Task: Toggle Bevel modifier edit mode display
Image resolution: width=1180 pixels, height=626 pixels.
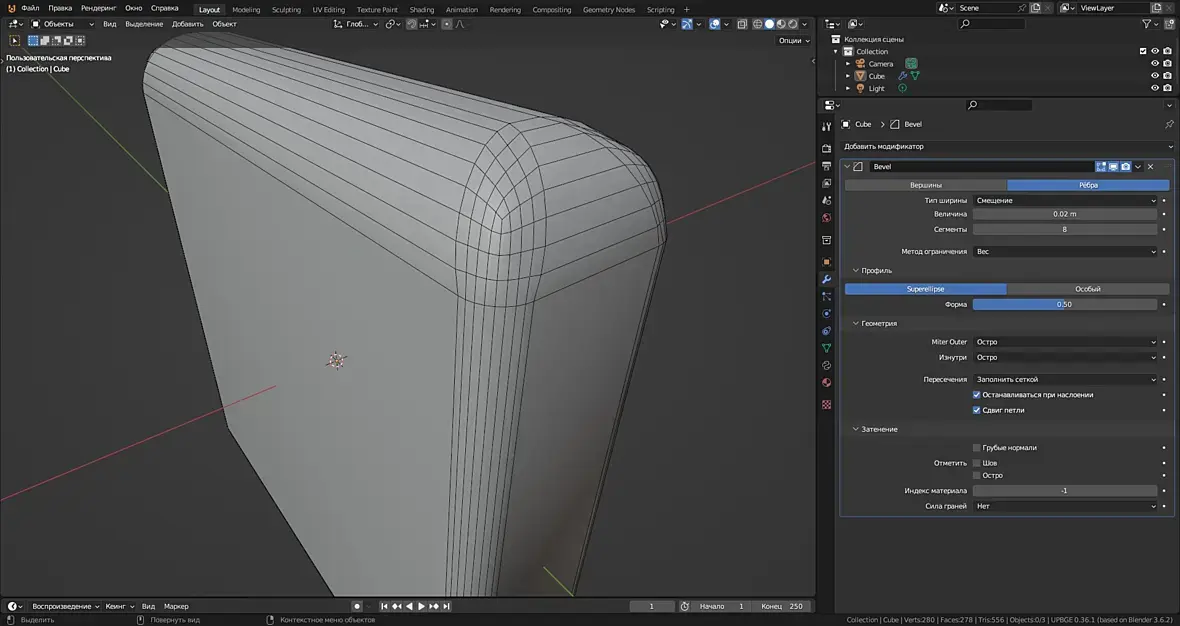Action: point(1101,167)
